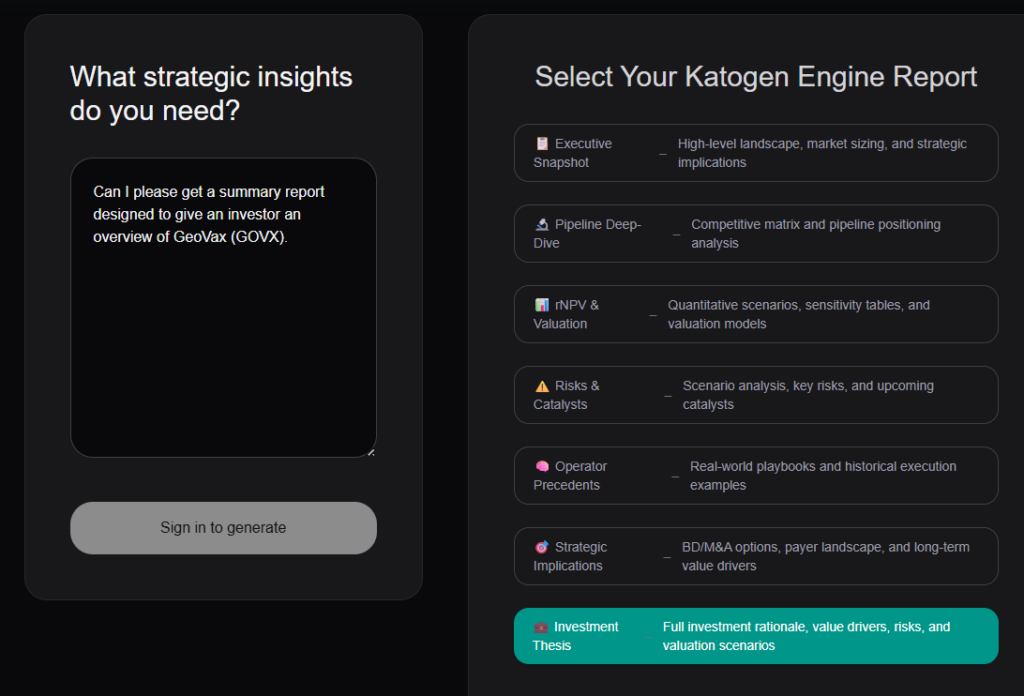Select the highlighted Investment Thesis report
Image resolution: width=1024 pixels, height=696 pixels.
click(x=756, y=636)
